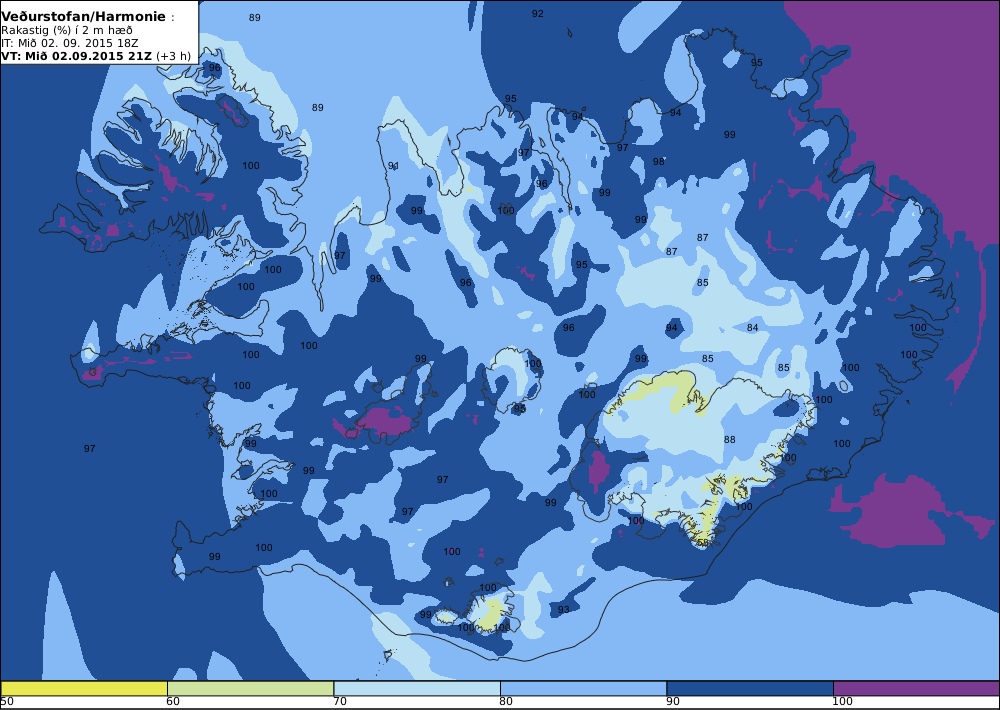This screenshot has height=710, width=1000.
Task: Click the '84' humidity value on the map
Action: pyautogui.click(x=753, y=328)
